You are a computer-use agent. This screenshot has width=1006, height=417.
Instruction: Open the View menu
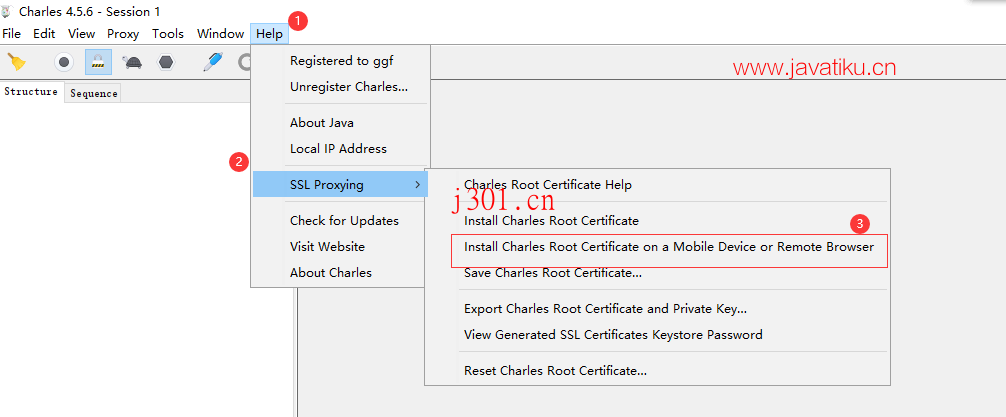click(x=81, y=34)
